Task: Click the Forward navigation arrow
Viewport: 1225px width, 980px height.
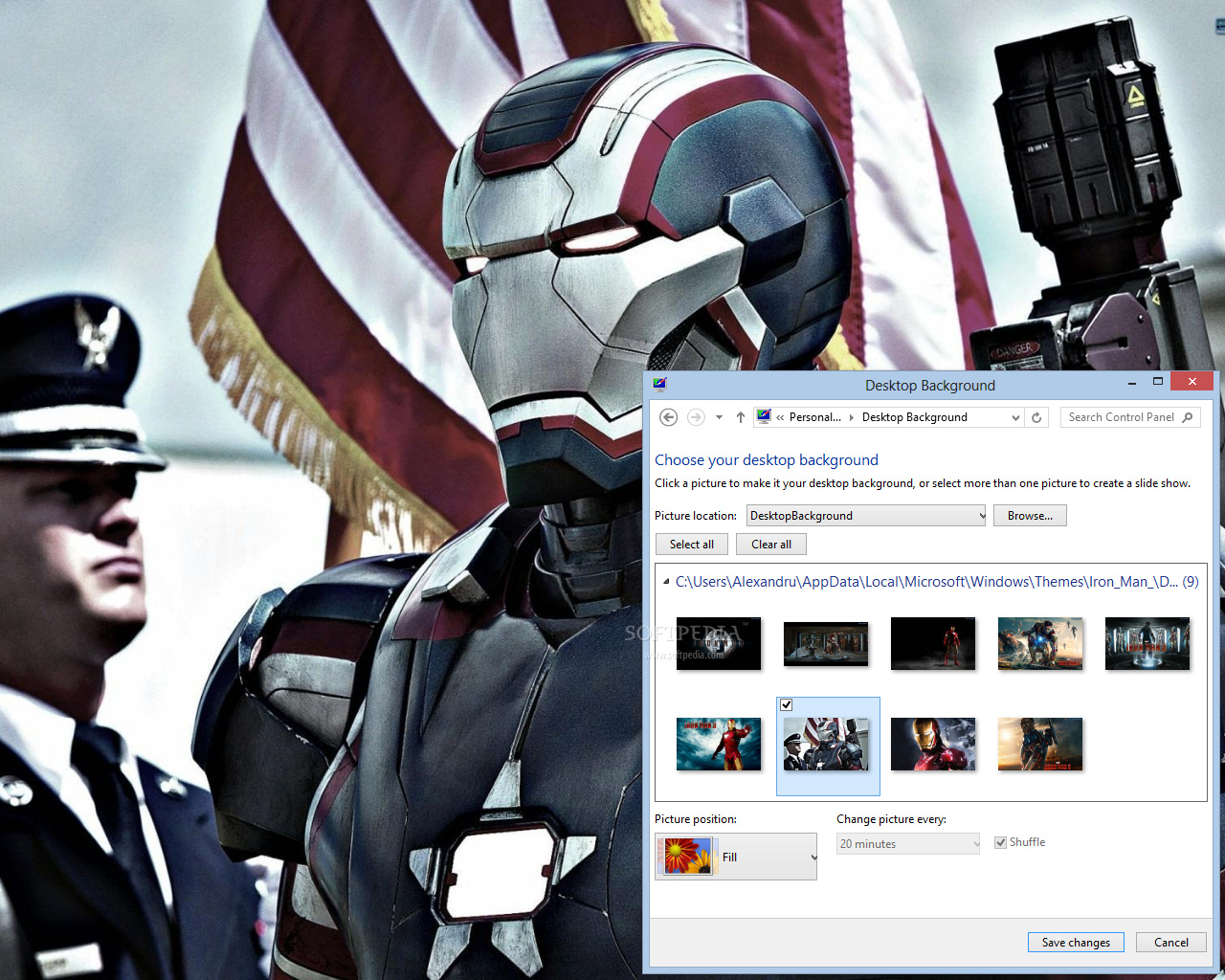Action: tap(696, 417)
